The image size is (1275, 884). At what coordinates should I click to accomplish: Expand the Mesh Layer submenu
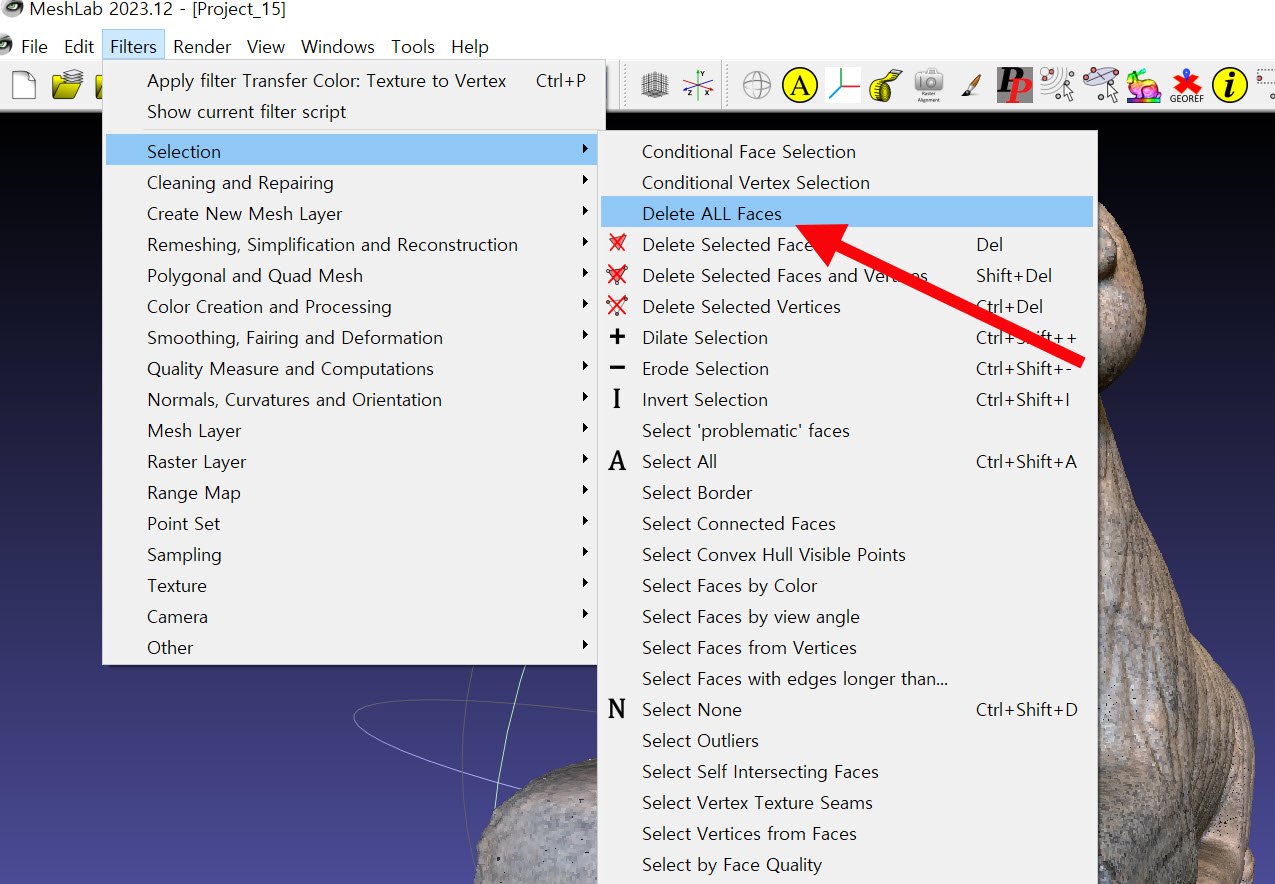pyautogui.click(x=354, y=430)
